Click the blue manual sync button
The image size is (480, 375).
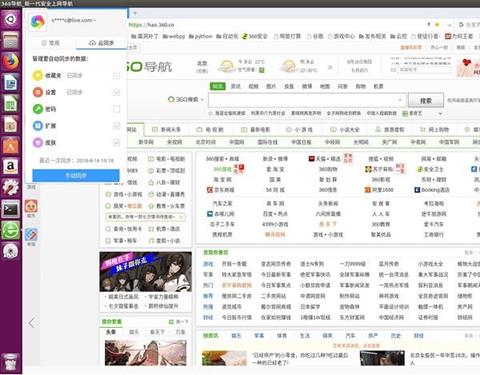[x=76, y=175]
